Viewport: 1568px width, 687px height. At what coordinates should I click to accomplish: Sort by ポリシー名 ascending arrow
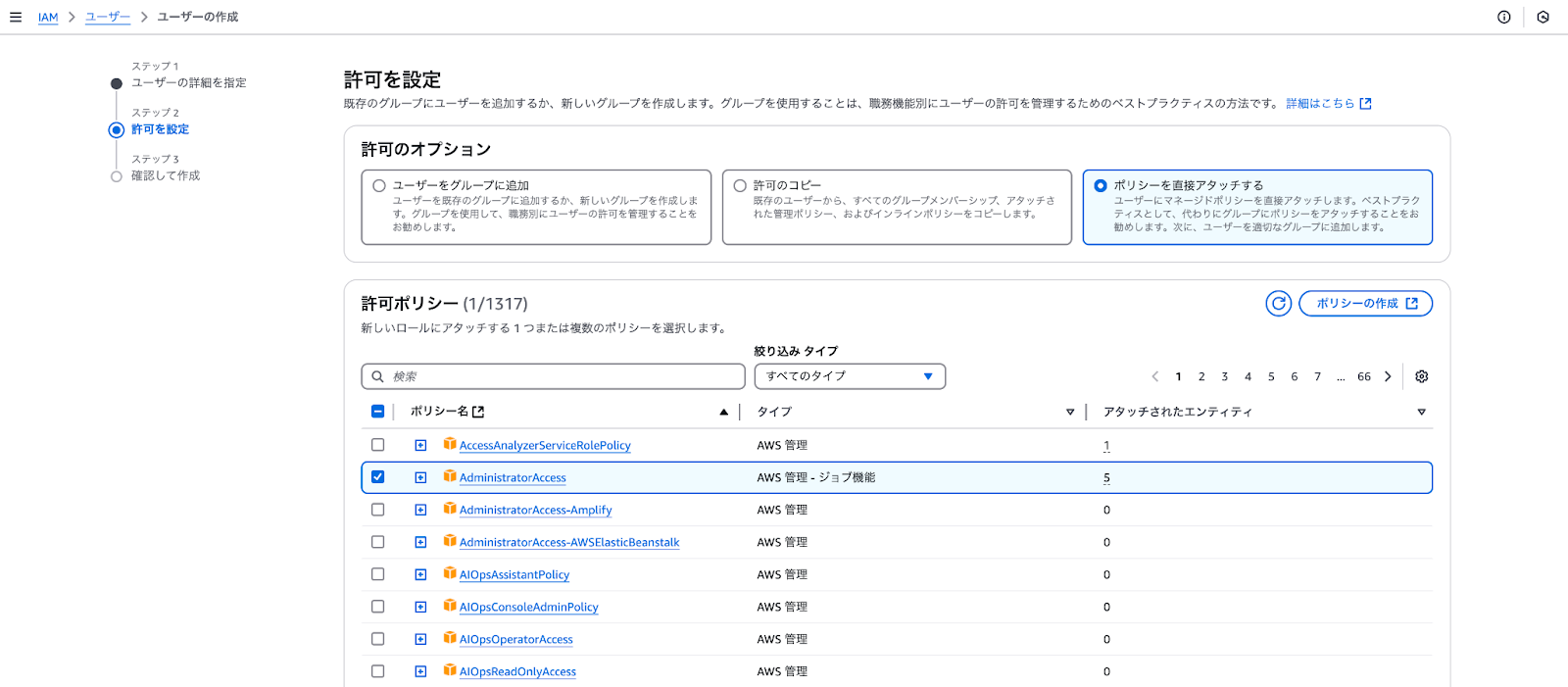tap(724, 412)
